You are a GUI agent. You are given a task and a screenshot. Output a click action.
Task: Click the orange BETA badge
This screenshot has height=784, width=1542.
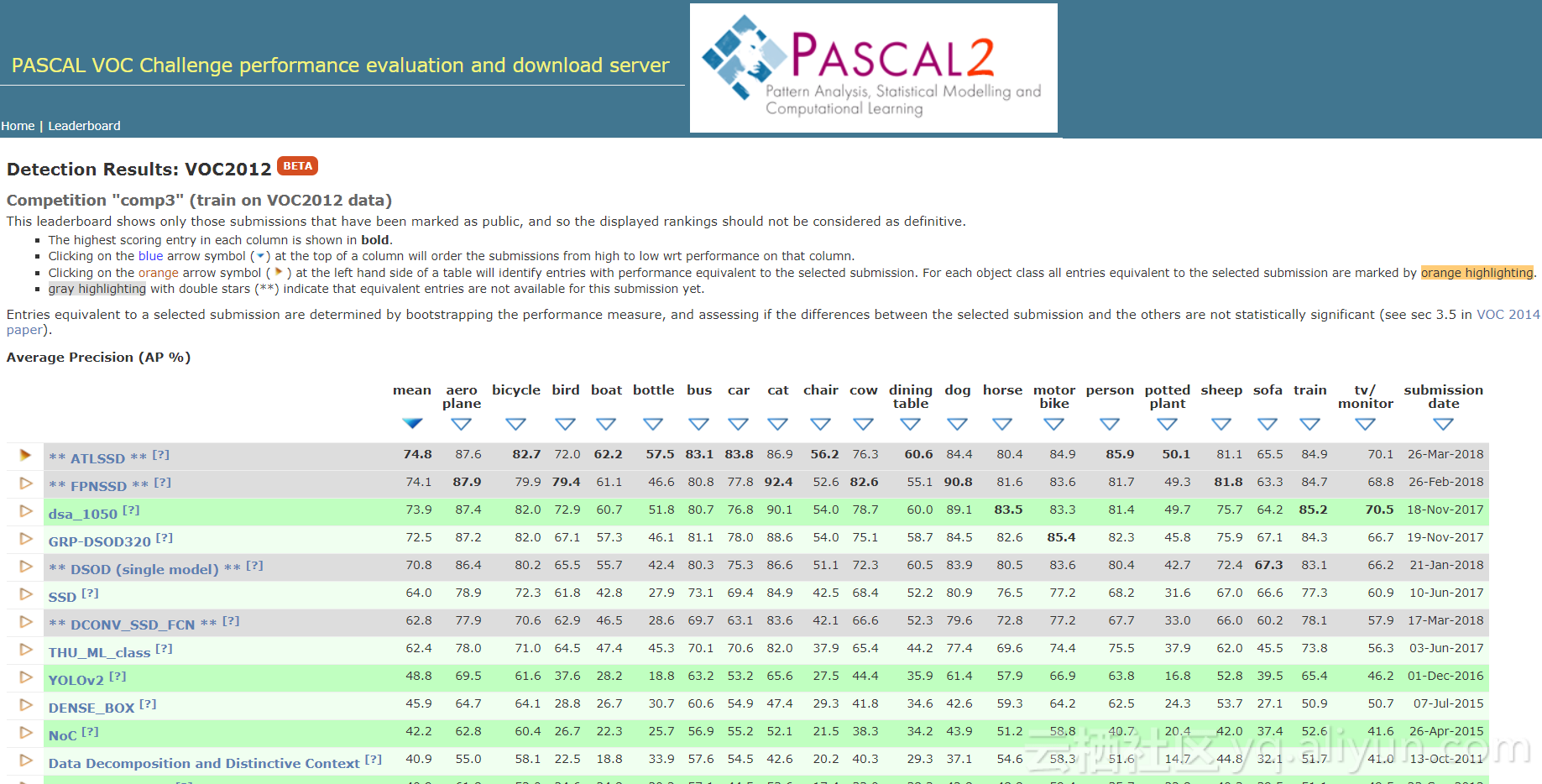297,166
